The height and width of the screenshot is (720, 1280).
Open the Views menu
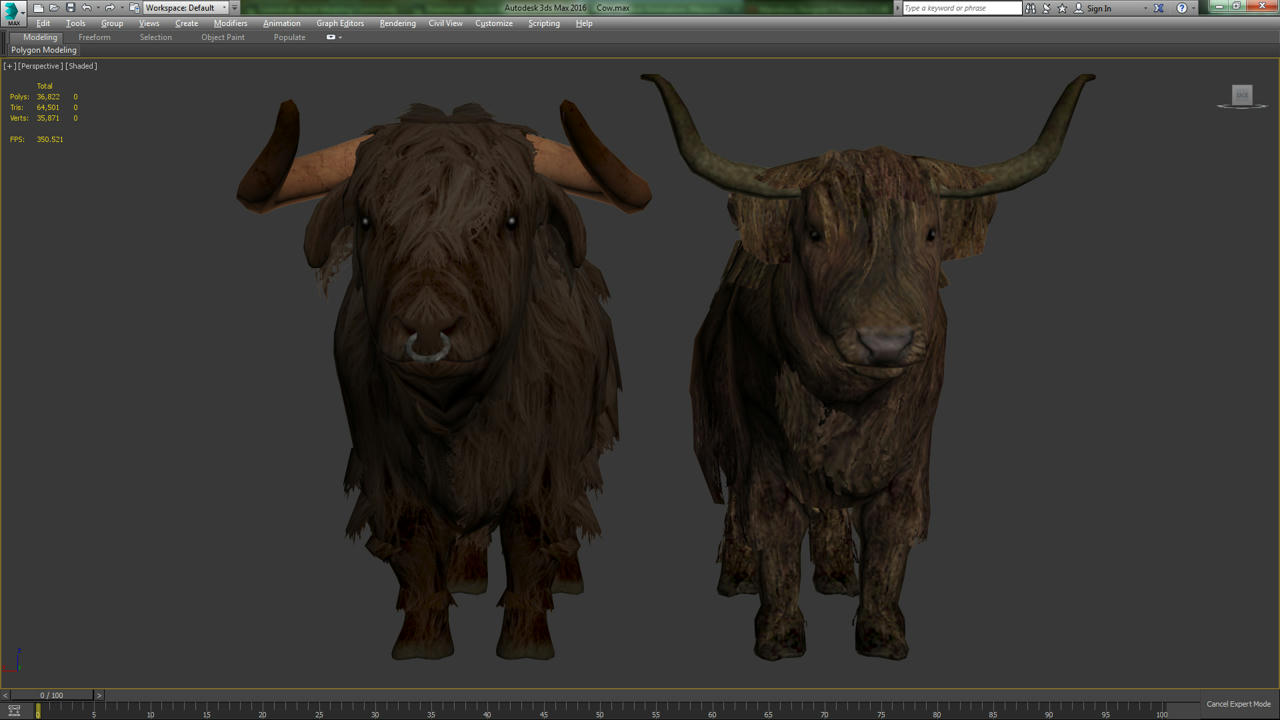point(149,23)
